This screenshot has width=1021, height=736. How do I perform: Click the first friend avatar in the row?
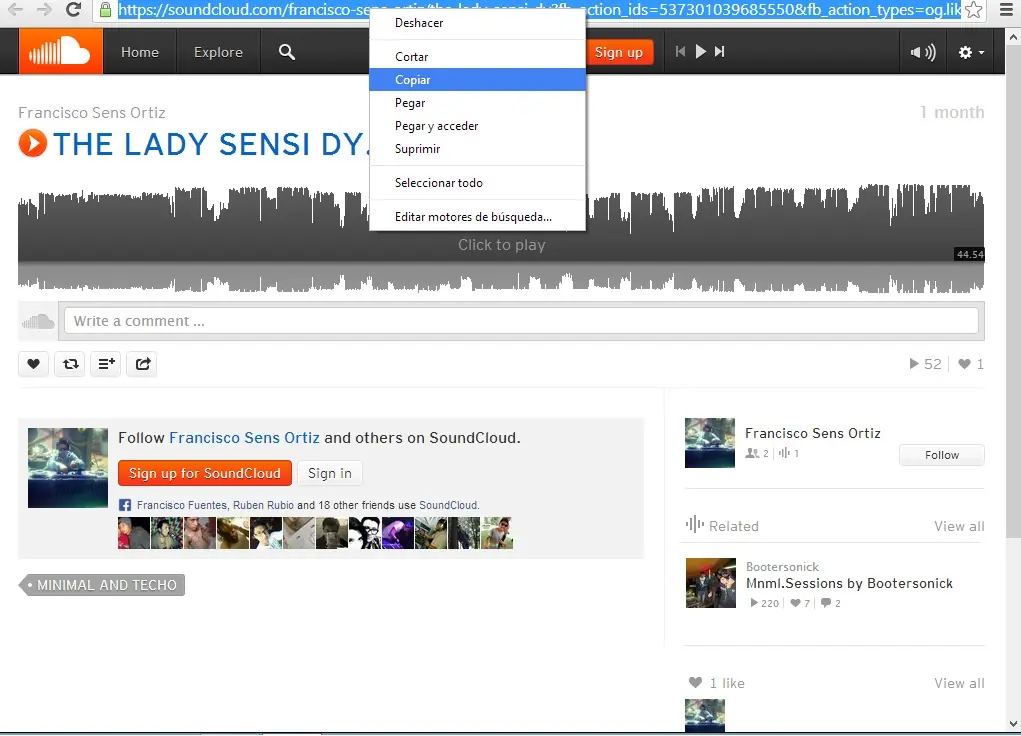coord(133,533)
